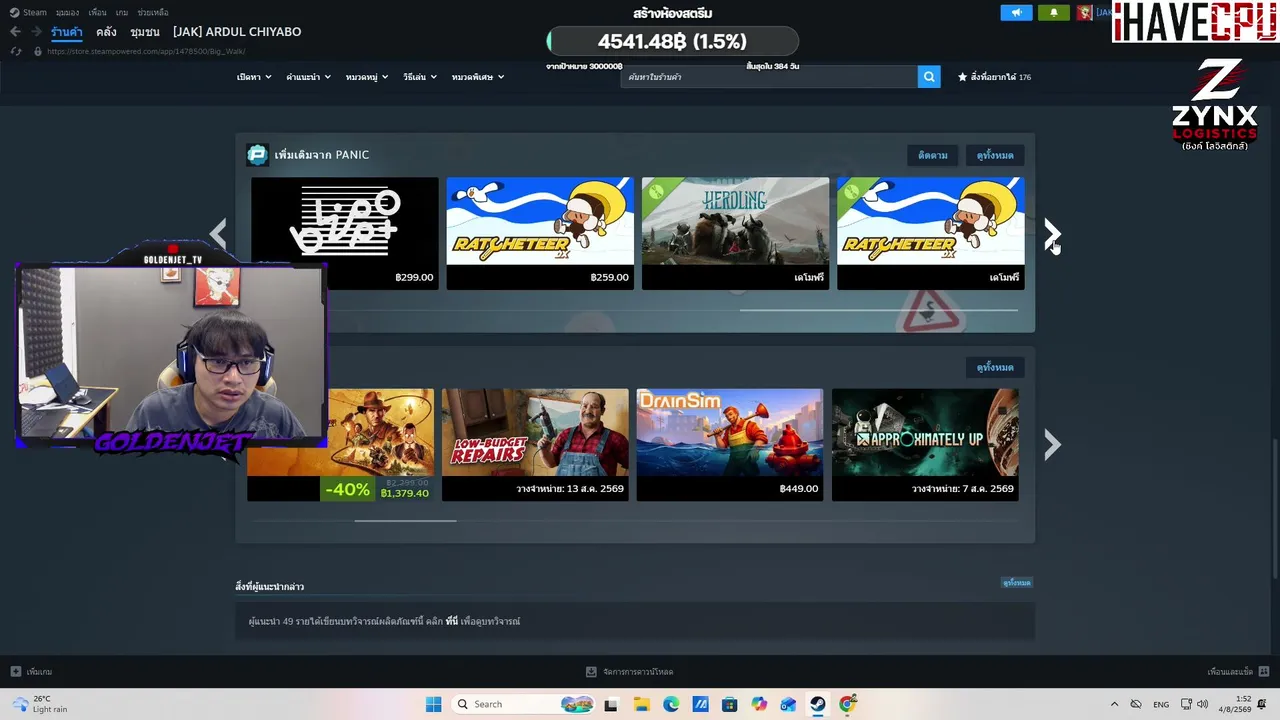Open the ช่วยเหลือ (Help) menu

coord(153,12)
